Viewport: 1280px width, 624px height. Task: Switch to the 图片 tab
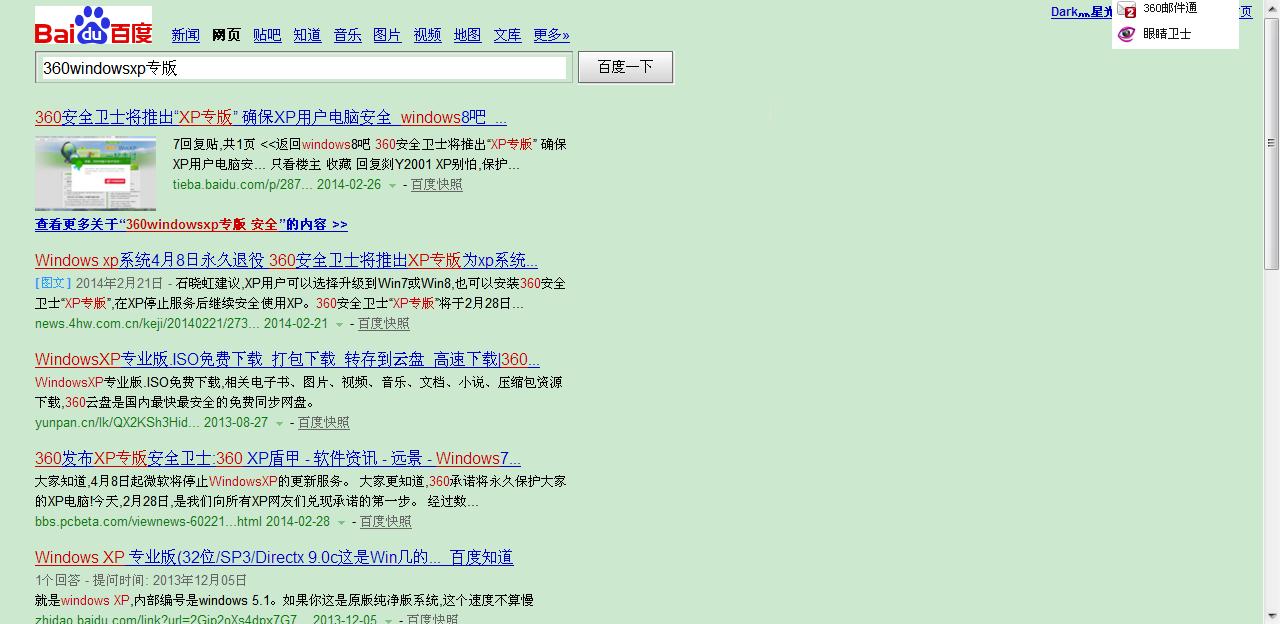coord(387,35)
